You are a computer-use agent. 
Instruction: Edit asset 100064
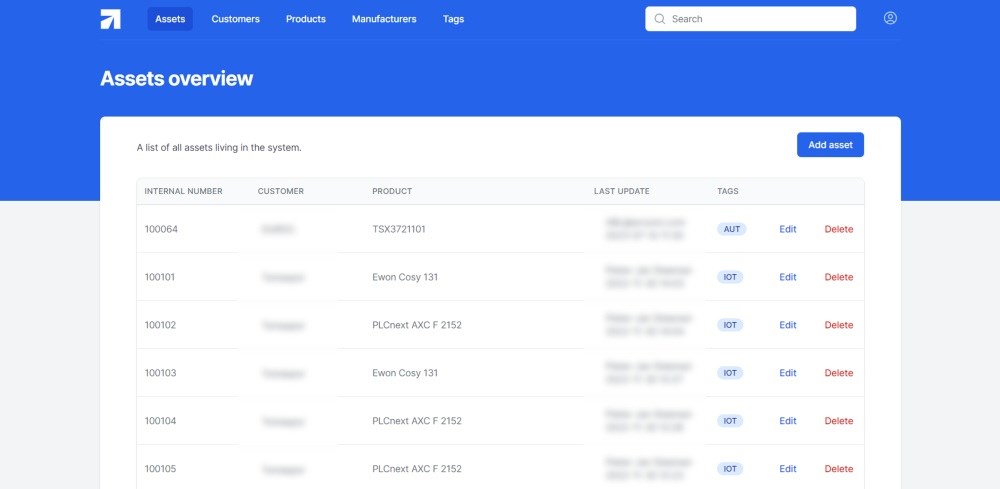pyautogui.click(x=788, y=229)
